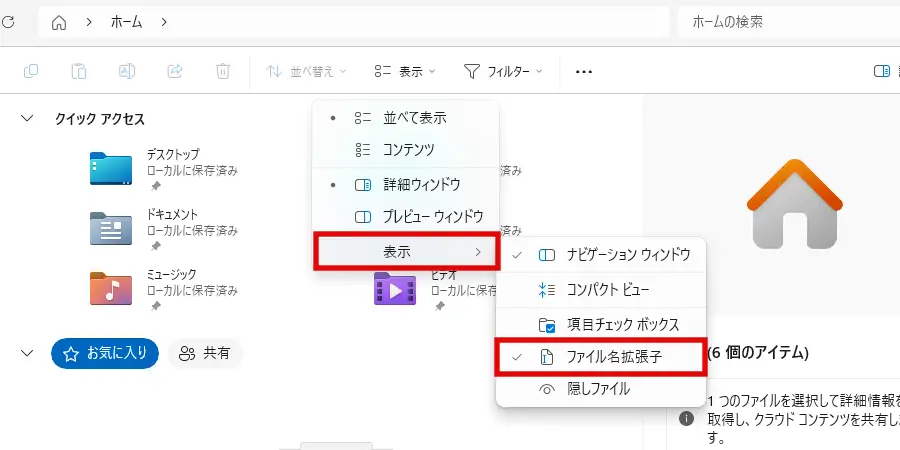Click the refresh icon beside the address bar

(x=7, y=22)
